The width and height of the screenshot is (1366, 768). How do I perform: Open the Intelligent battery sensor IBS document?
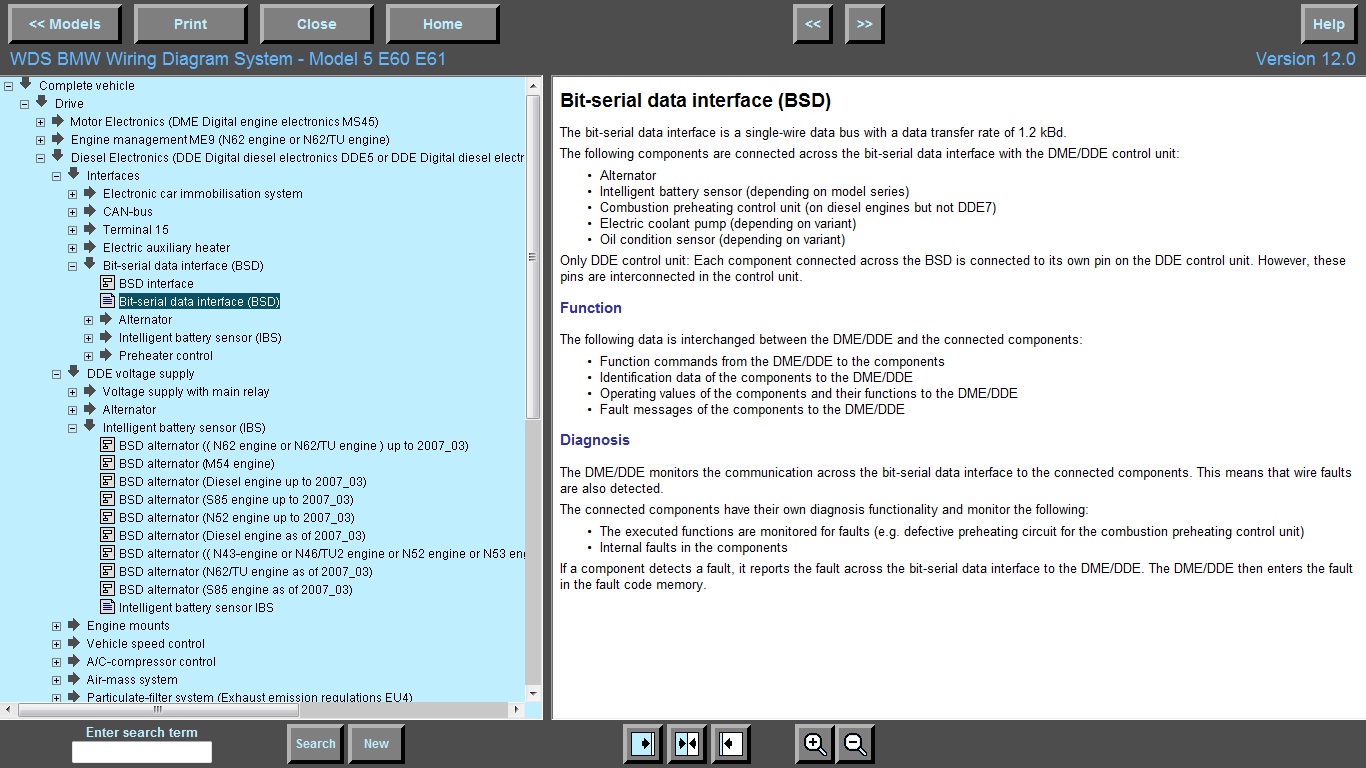195,608
